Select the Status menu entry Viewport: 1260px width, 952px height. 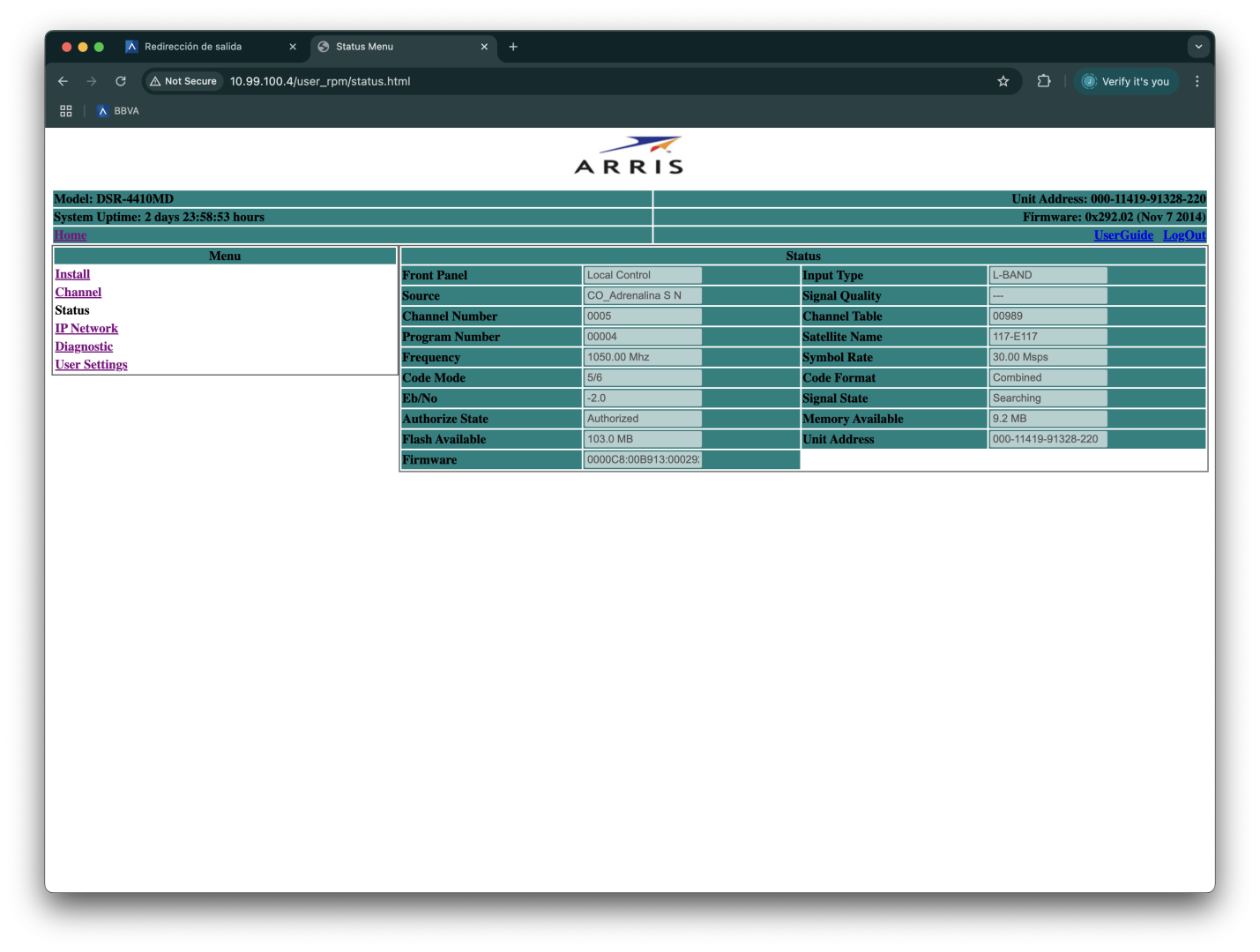coord(72,310)
